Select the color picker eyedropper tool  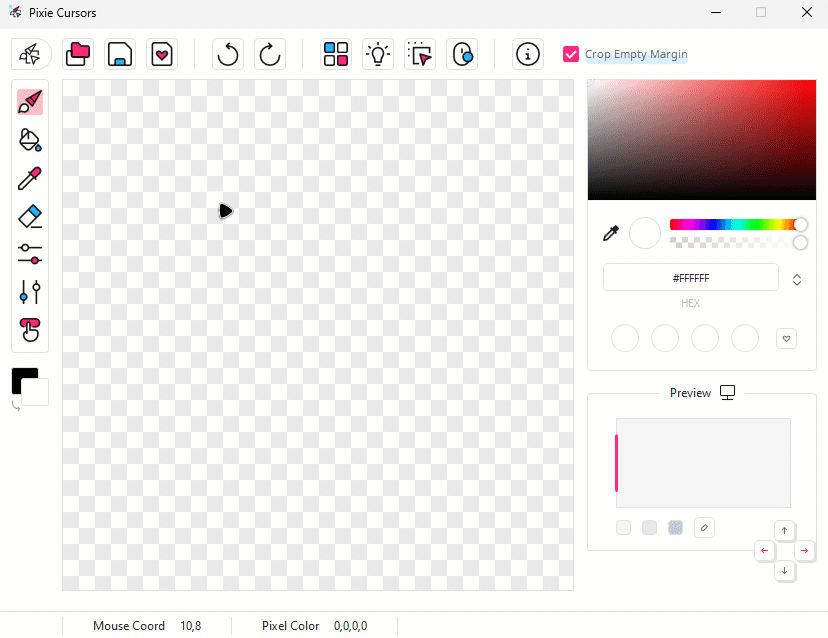click(x=30, y=178)
